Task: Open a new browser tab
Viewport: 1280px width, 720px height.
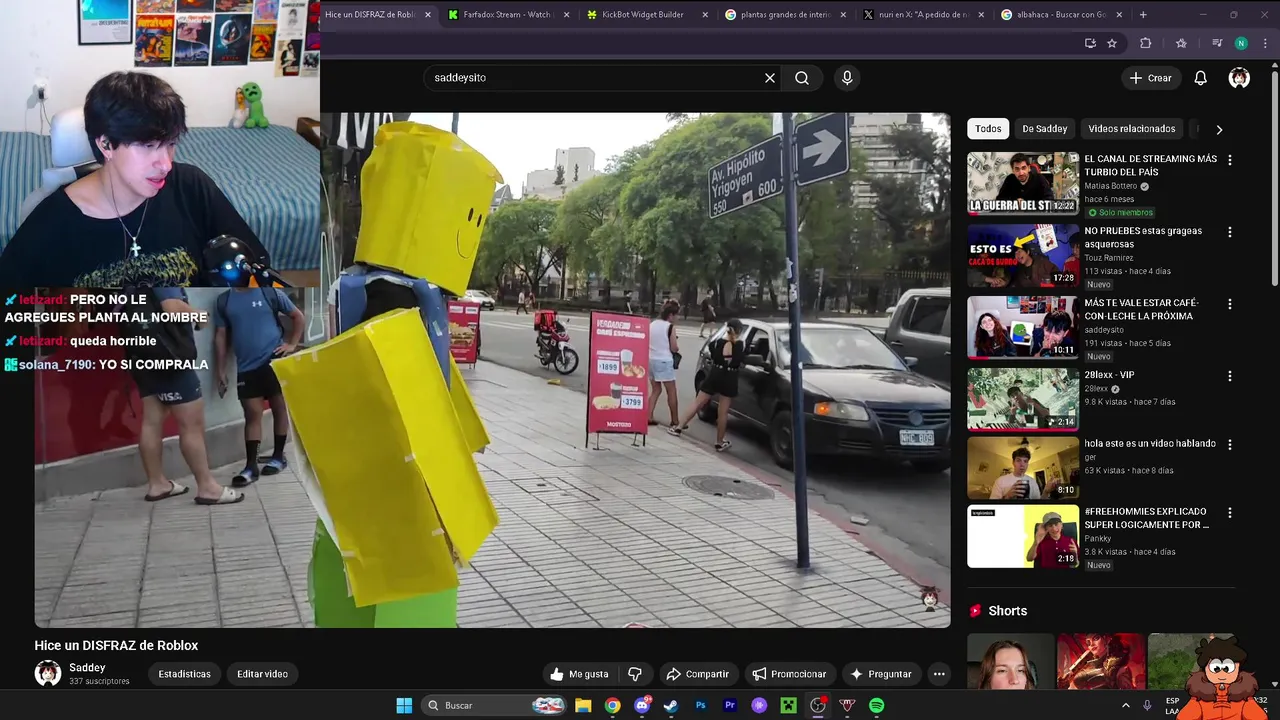Action: click(x=1143, y=15)
